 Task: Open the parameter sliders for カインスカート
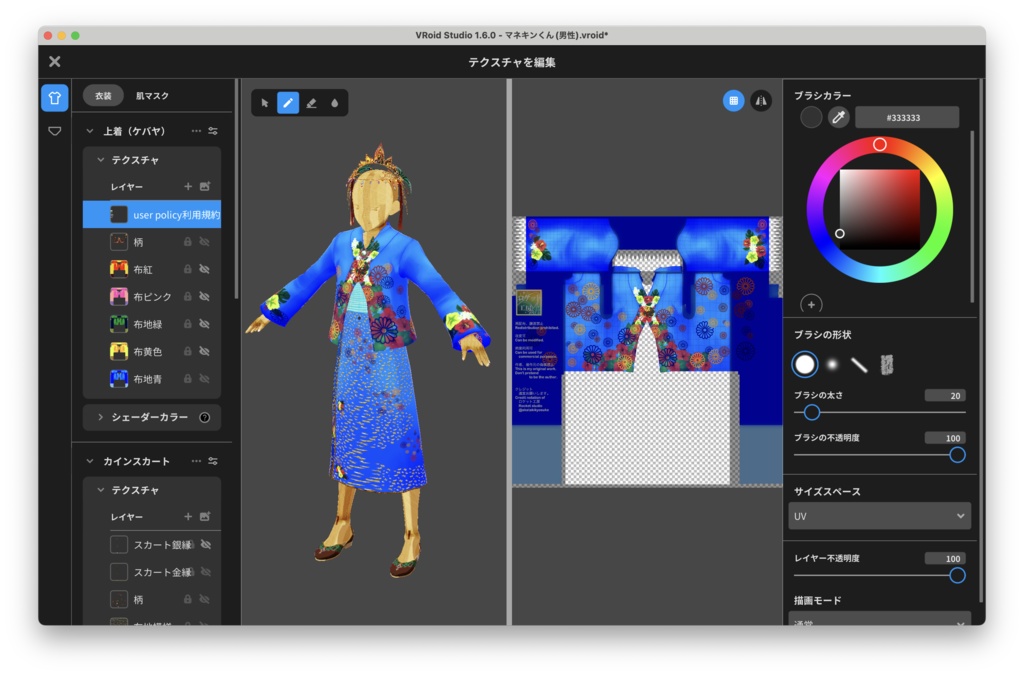[213, 460]
